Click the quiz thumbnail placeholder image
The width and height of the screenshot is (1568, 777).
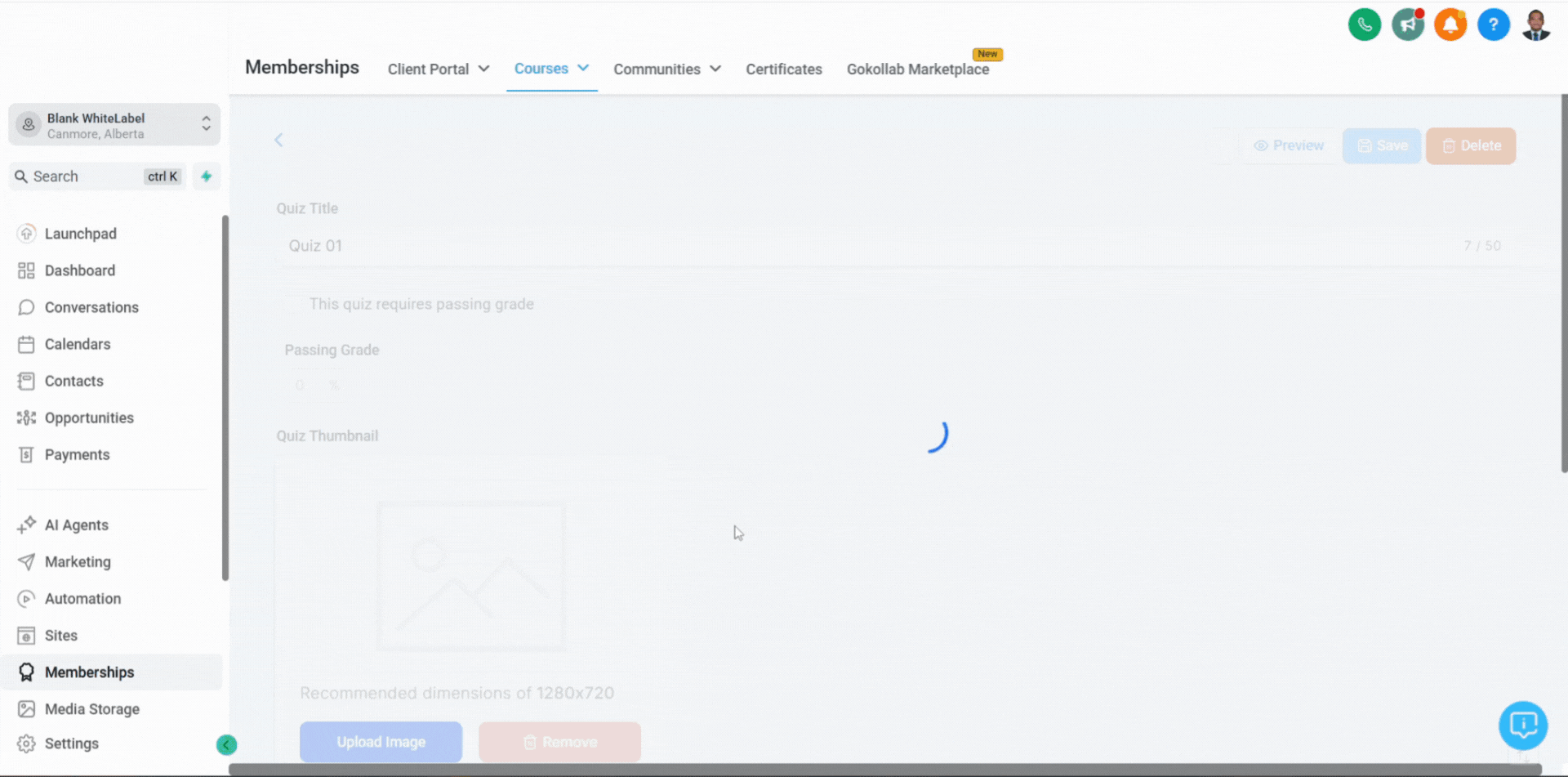coord(471,576)
